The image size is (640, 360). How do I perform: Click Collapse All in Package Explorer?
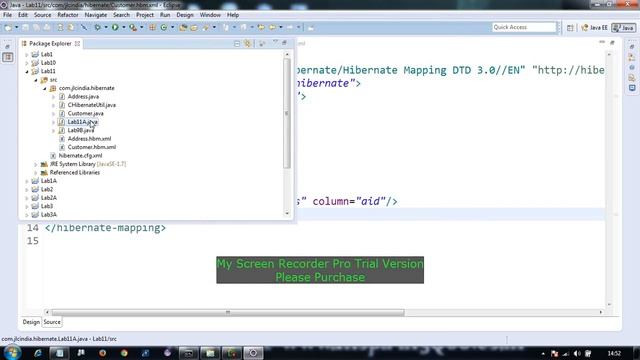[237, 43]
